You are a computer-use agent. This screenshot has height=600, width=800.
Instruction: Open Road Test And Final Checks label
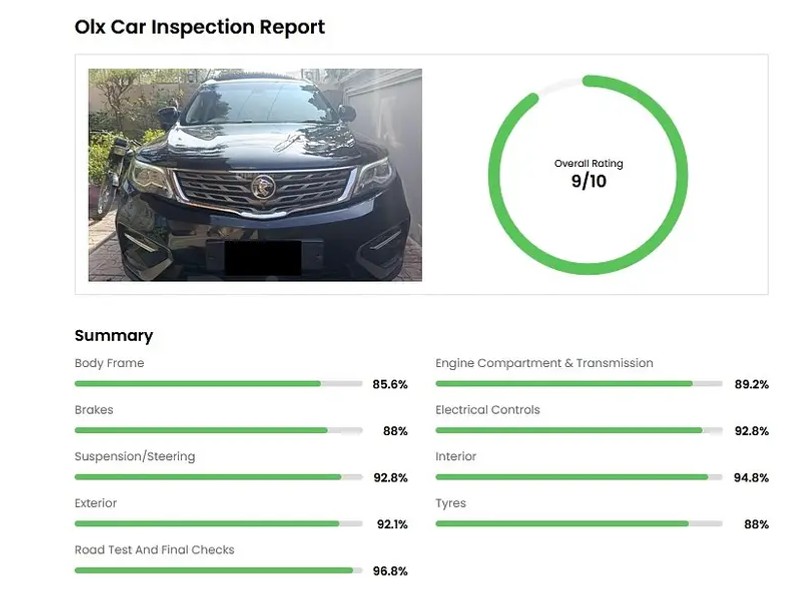click(155, 550)
